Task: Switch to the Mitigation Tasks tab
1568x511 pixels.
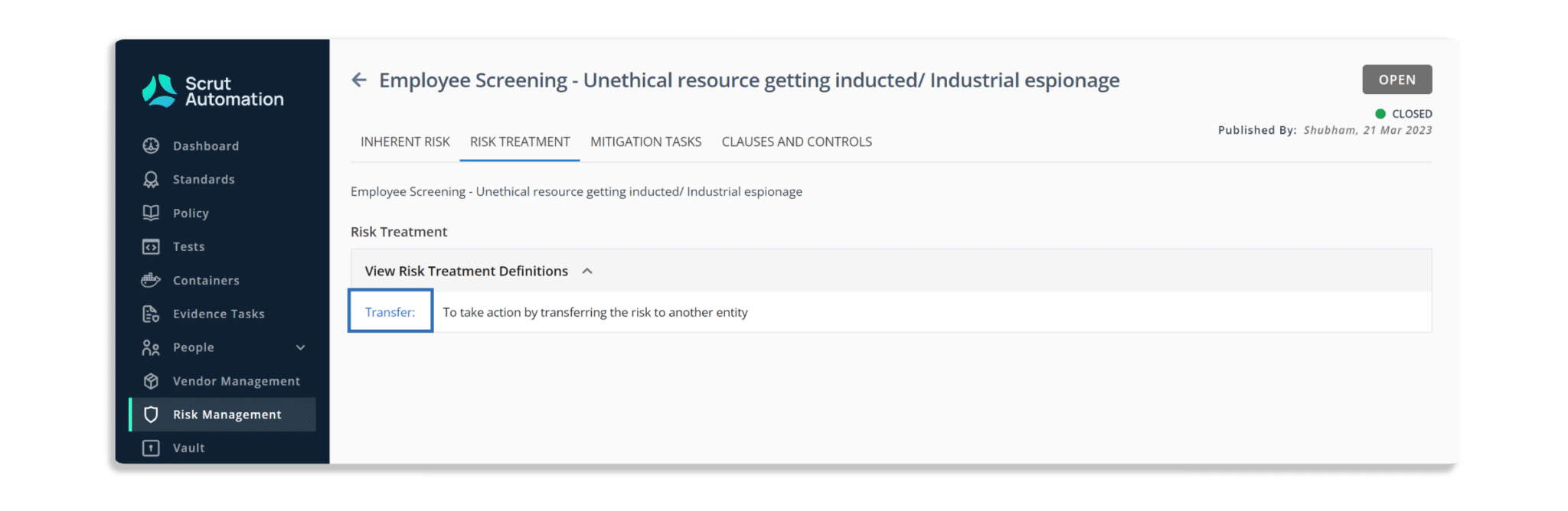Action: [x=645, y=142]
